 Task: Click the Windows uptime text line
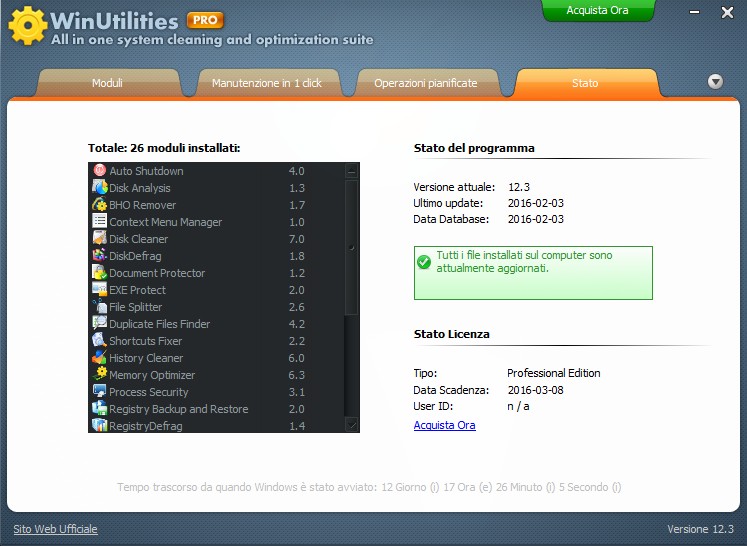pyautogui.click(x=369, y=487)
